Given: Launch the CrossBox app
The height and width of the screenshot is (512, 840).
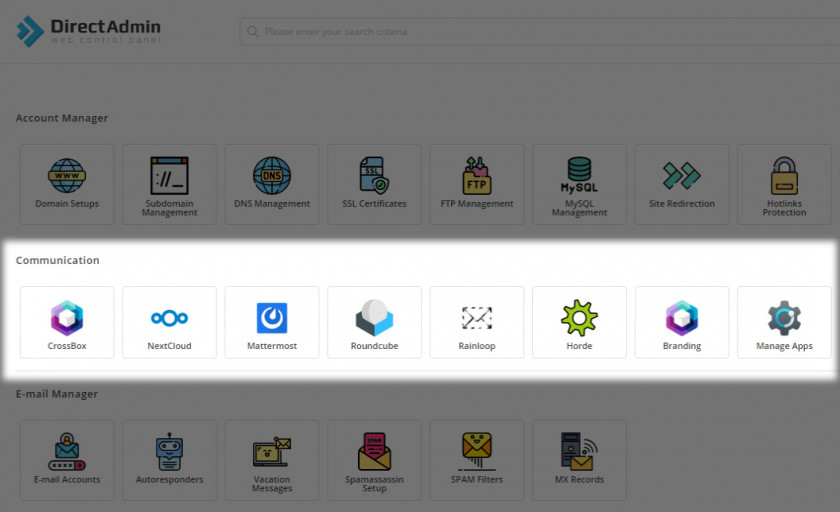Looking at the screenshot, I should coord(67,322).
